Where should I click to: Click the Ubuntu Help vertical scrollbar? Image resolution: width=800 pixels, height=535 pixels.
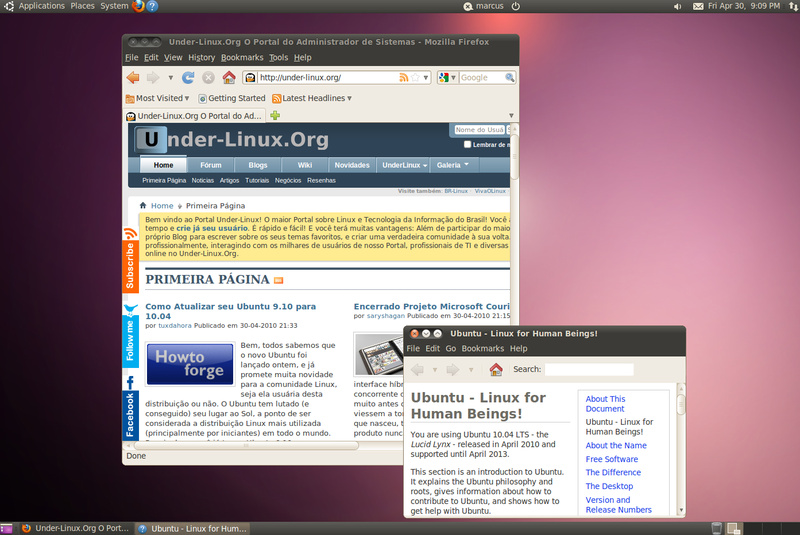(x=681, y=406)
